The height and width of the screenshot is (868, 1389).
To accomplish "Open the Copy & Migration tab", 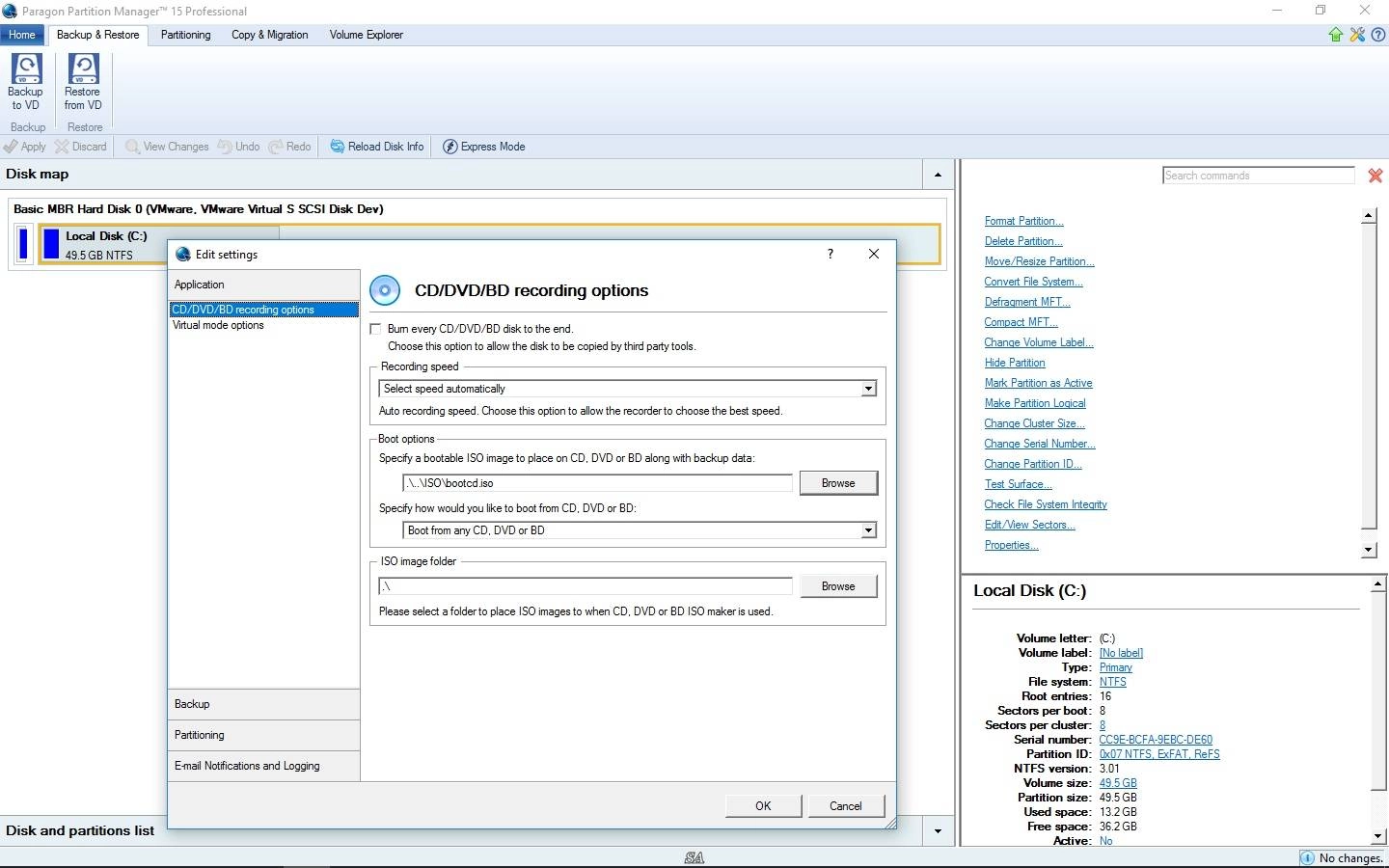I will point(269,35).
